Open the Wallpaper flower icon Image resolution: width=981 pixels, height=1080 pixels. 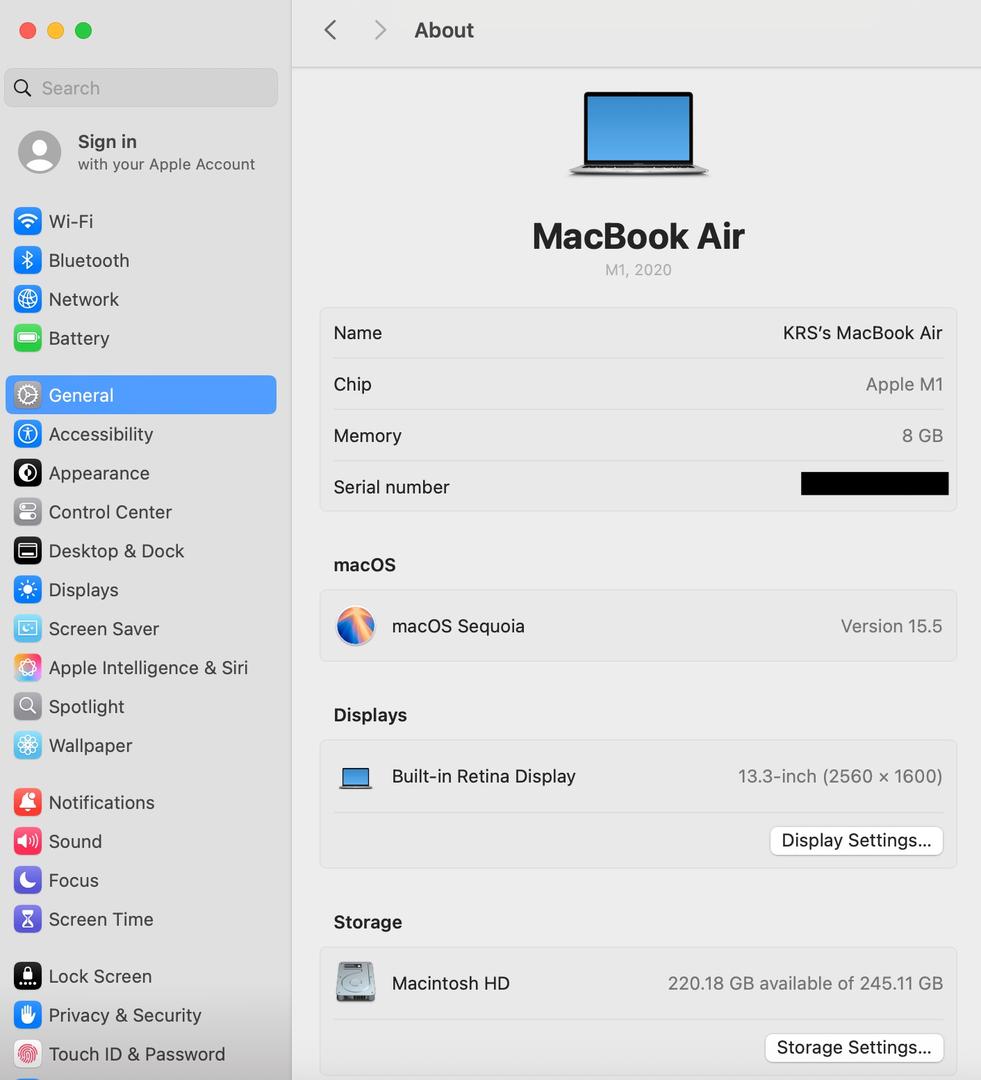(x=28, y=745)
